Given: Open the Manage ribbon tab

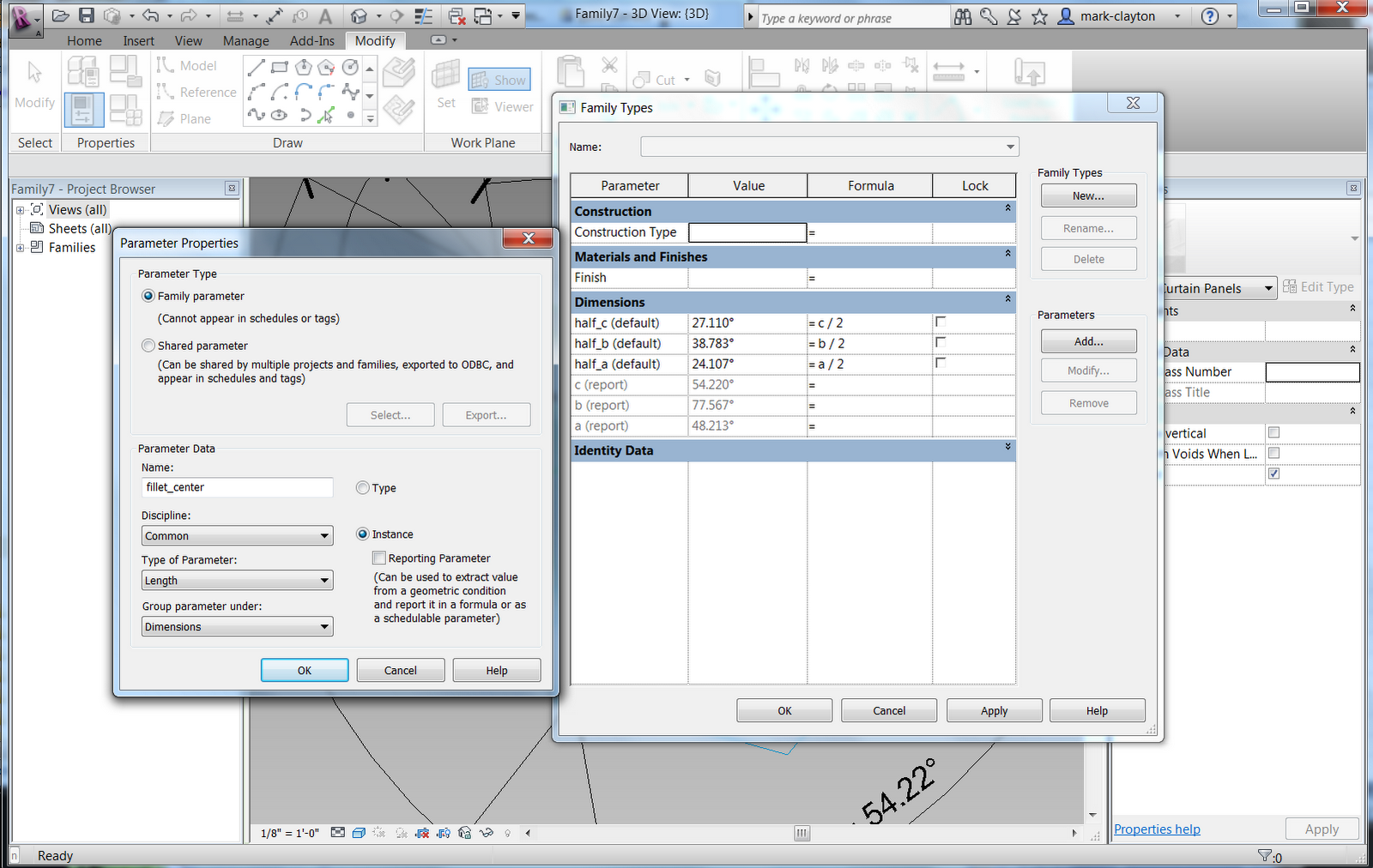Looking at the screenshot, I should [245, 41].
